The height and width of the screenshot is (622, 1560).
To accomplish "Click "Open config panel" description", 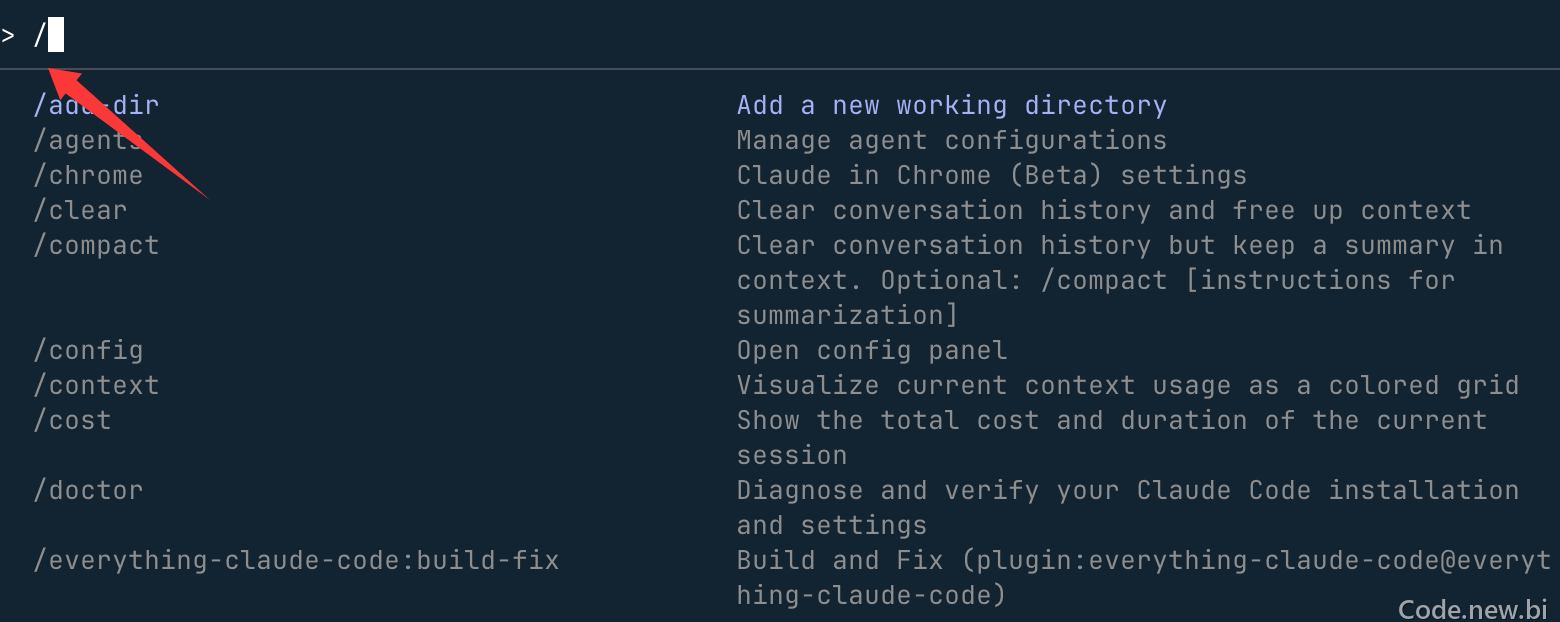I will pos(872,350).
